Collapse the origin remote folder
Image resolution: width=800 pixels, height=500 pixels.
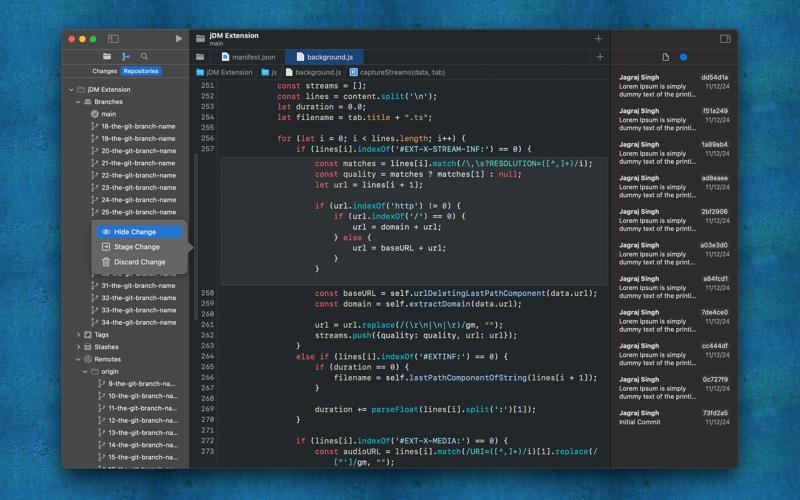85,371
